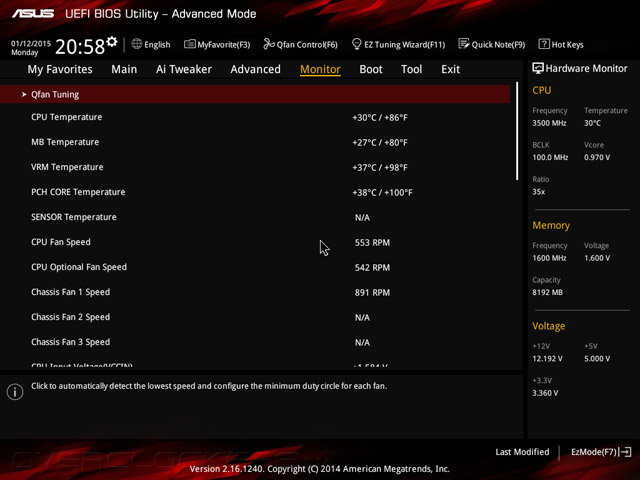Open Quick Note(F9)
The width and height of the screenshot is (640, 480).
click(x=498, y=45)
